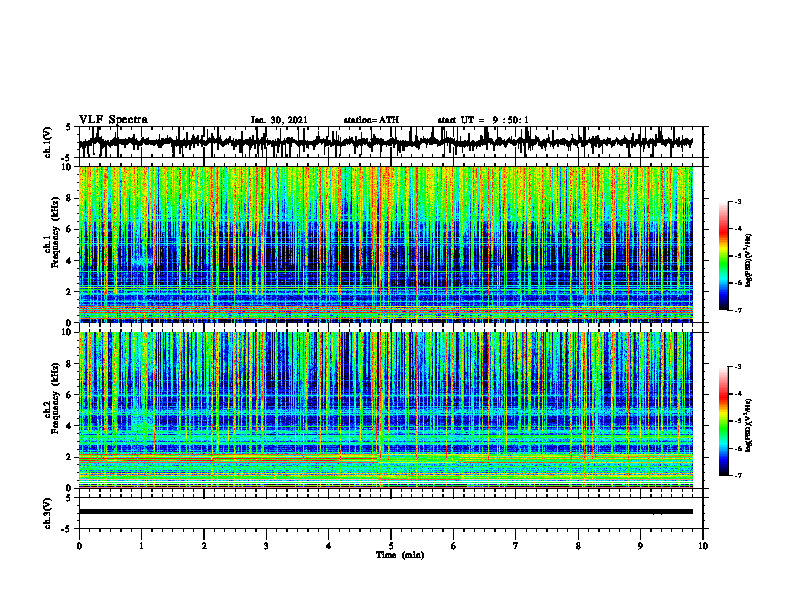Click the time axis tick label '1'
Viewport: 792px width, 612px height.
(141, 546)
